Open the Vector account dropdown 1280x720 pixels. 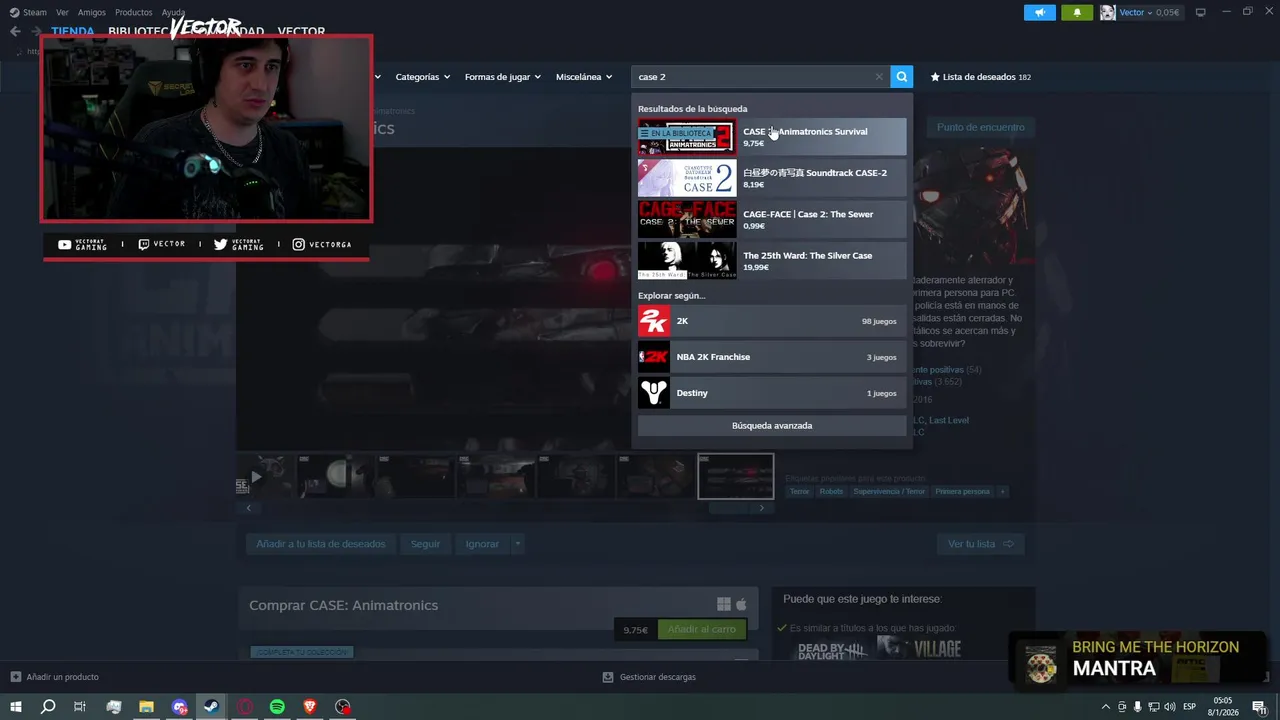point(1144,12)
